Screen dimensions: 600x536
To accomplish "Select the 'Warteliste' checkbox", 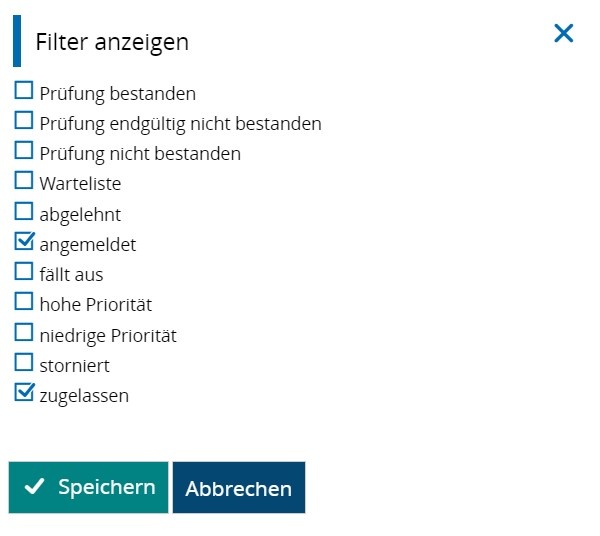I will pos(23,181).
